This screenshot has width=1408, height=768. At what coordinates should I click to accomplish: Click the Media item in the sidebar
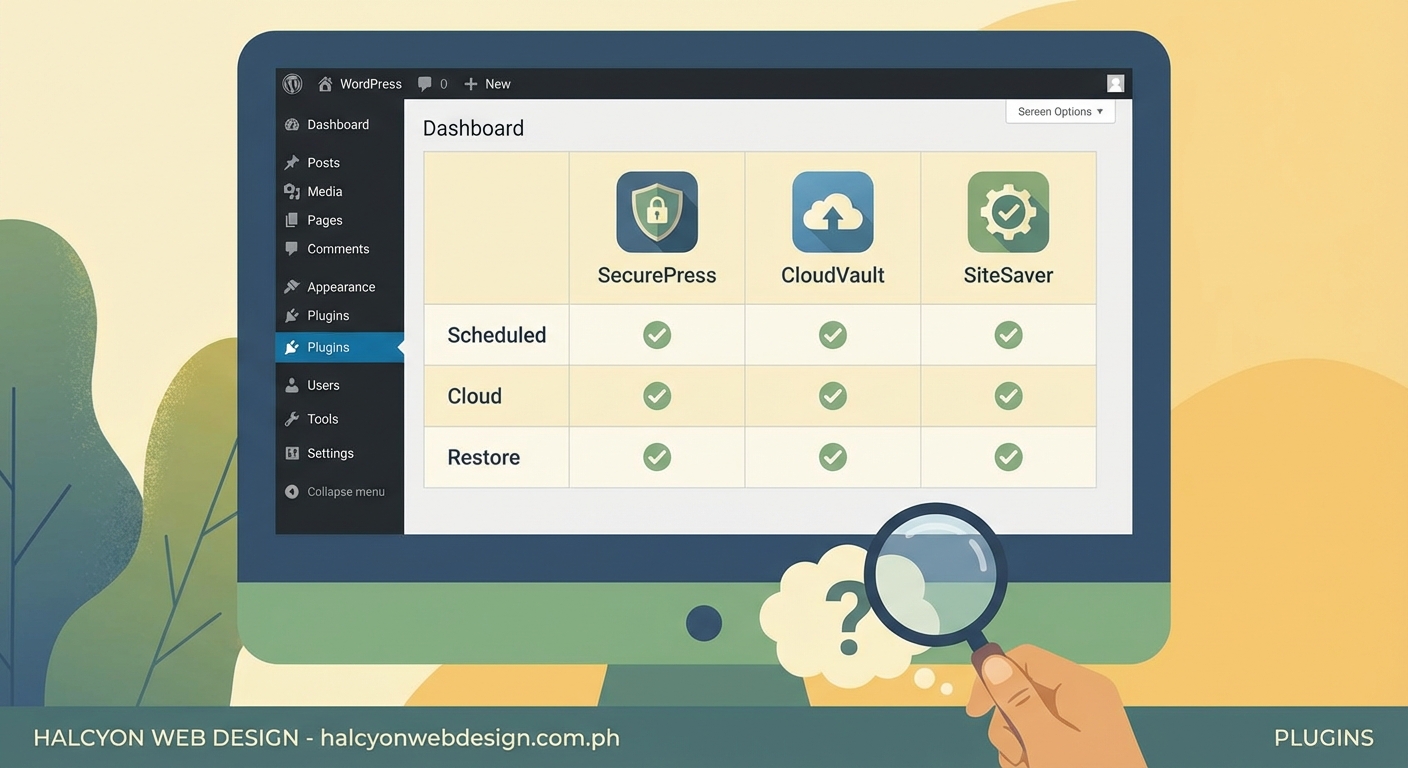(324, 190)
